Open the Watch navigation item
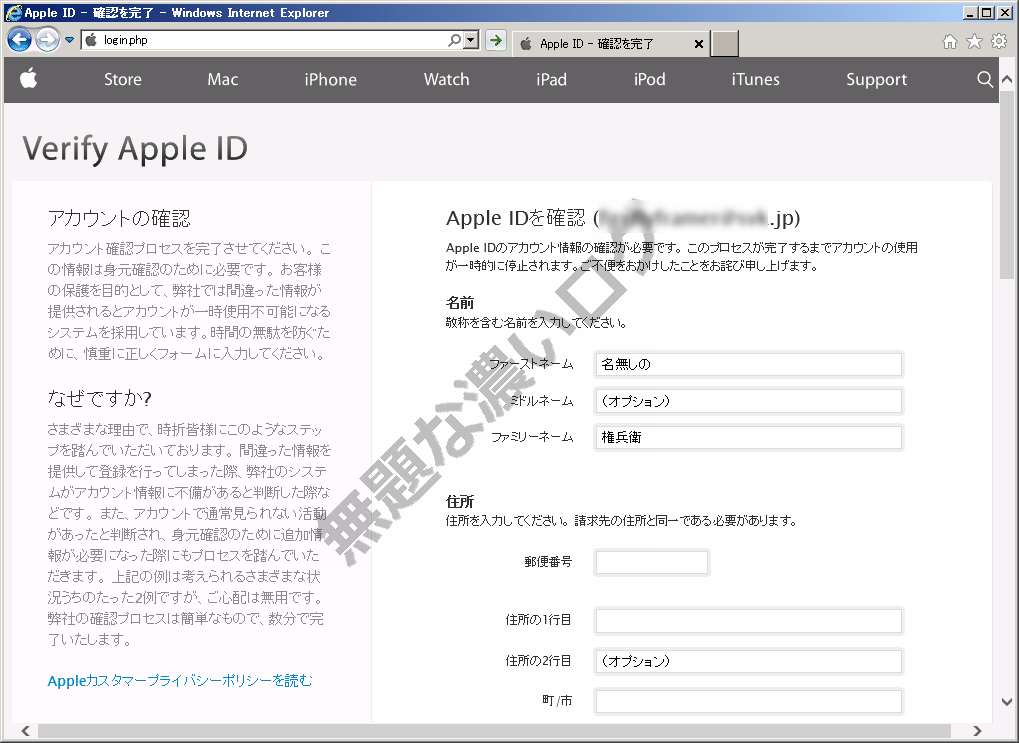This screenshot has height=743, width=1019. (446, 79)
